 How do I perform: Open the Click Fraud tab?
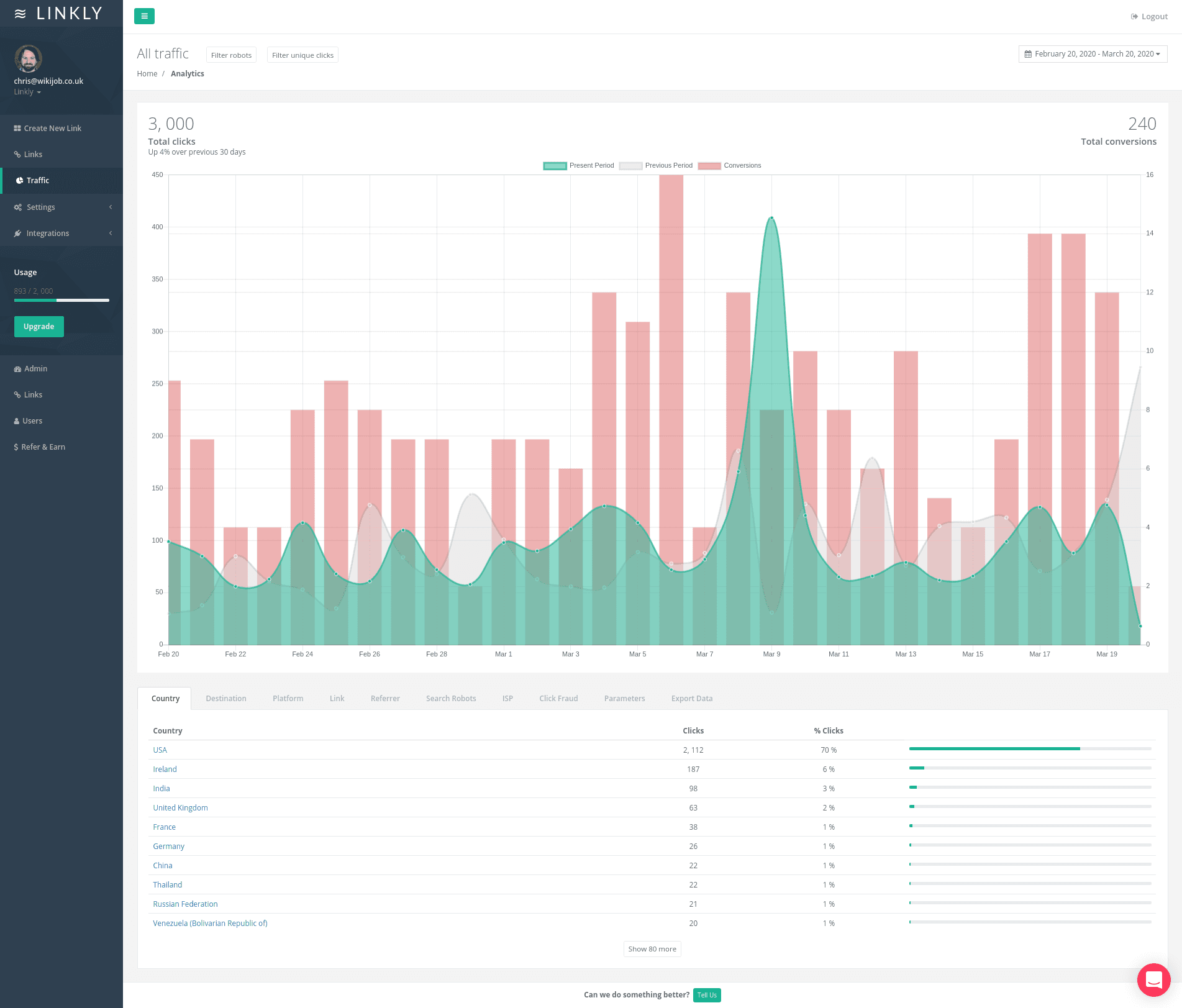click(x=558, y=699)
